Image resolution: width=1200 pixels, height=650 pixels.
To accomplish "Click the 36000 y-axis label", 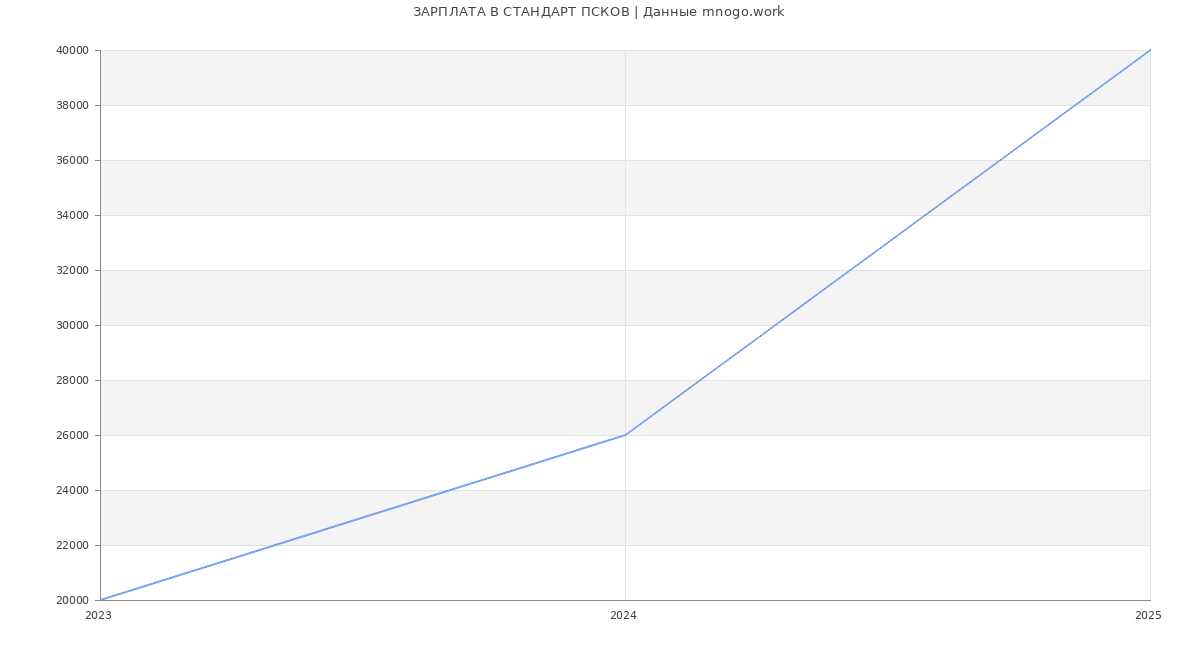I will click(73, 160).
